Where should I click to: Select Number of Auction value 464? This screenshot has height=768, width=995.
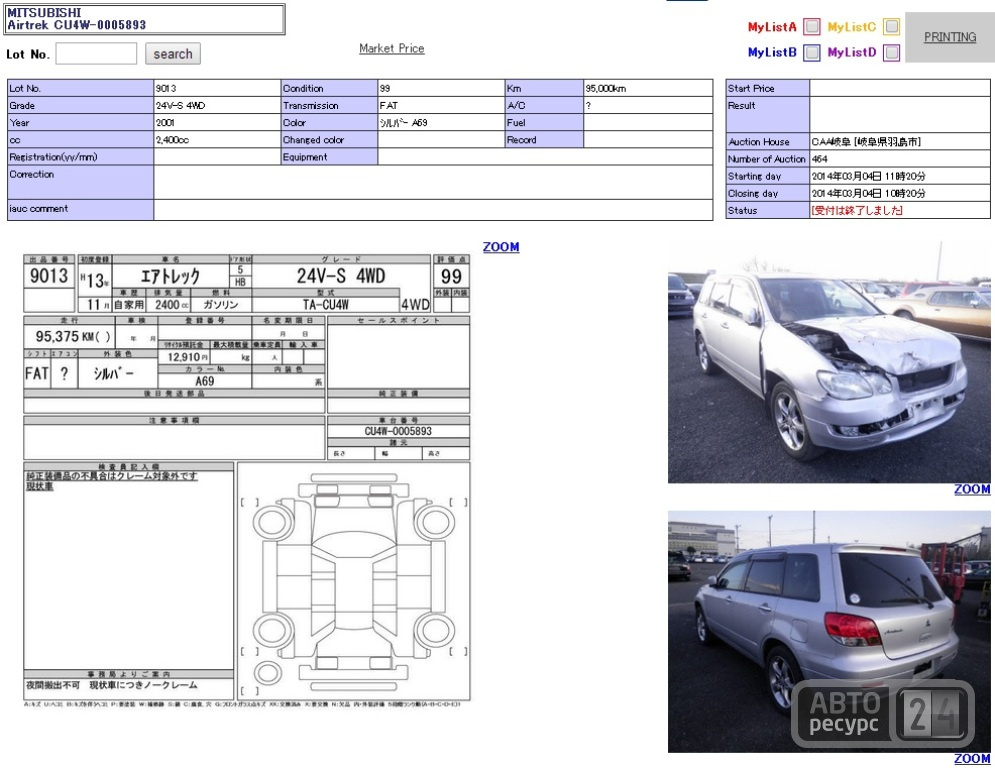point(819,159)
